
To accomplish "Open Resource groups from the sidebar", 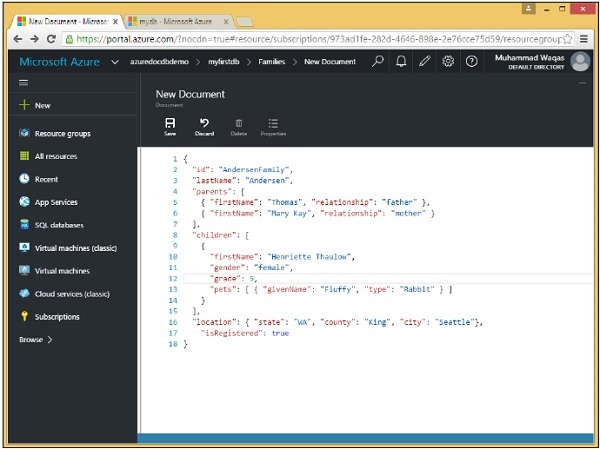I will pyautogui.click(x=62, y=133).
